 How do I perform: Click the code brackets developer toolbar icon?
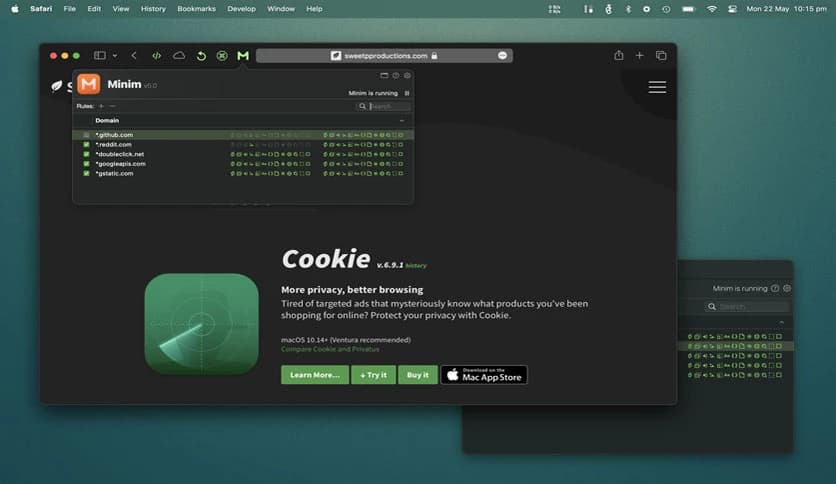click(x=157, y=55)
